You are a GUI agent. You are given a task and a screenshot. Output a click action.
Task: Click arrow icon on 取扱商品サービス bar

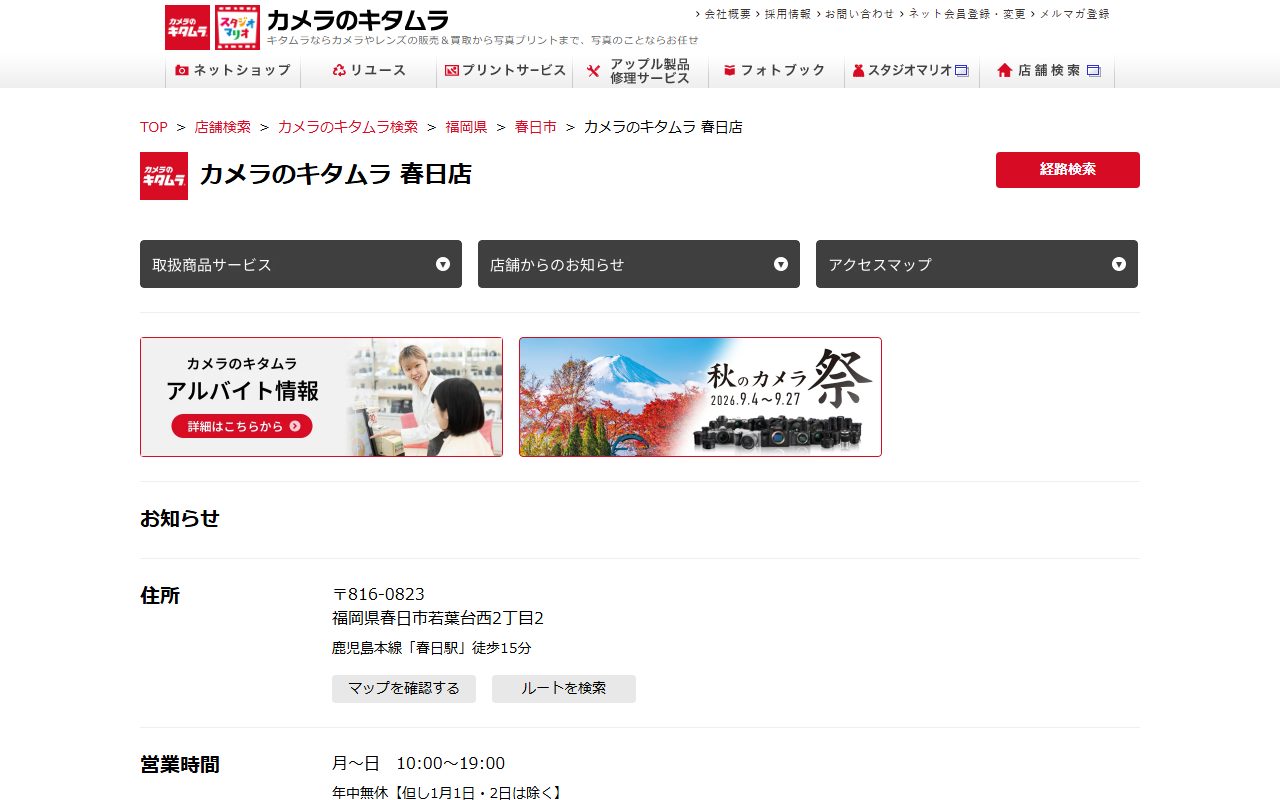click(x=443, y=264)
